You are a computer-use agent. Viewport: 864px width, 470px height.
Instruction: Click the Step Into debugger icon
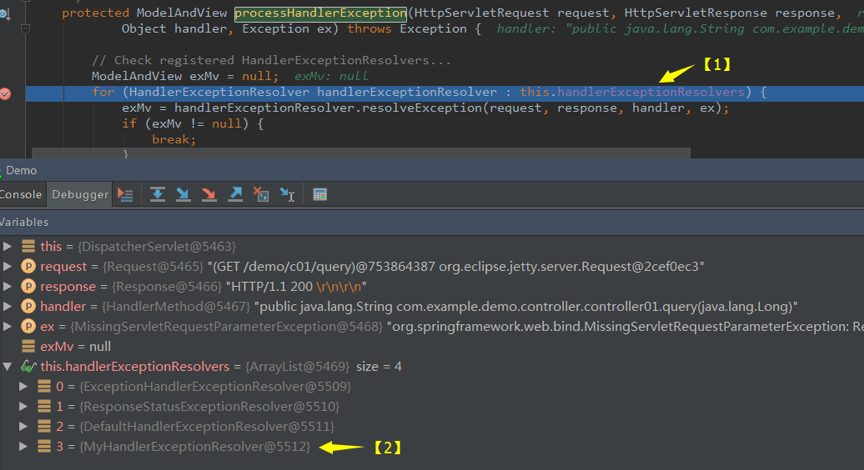coord(183,195)
